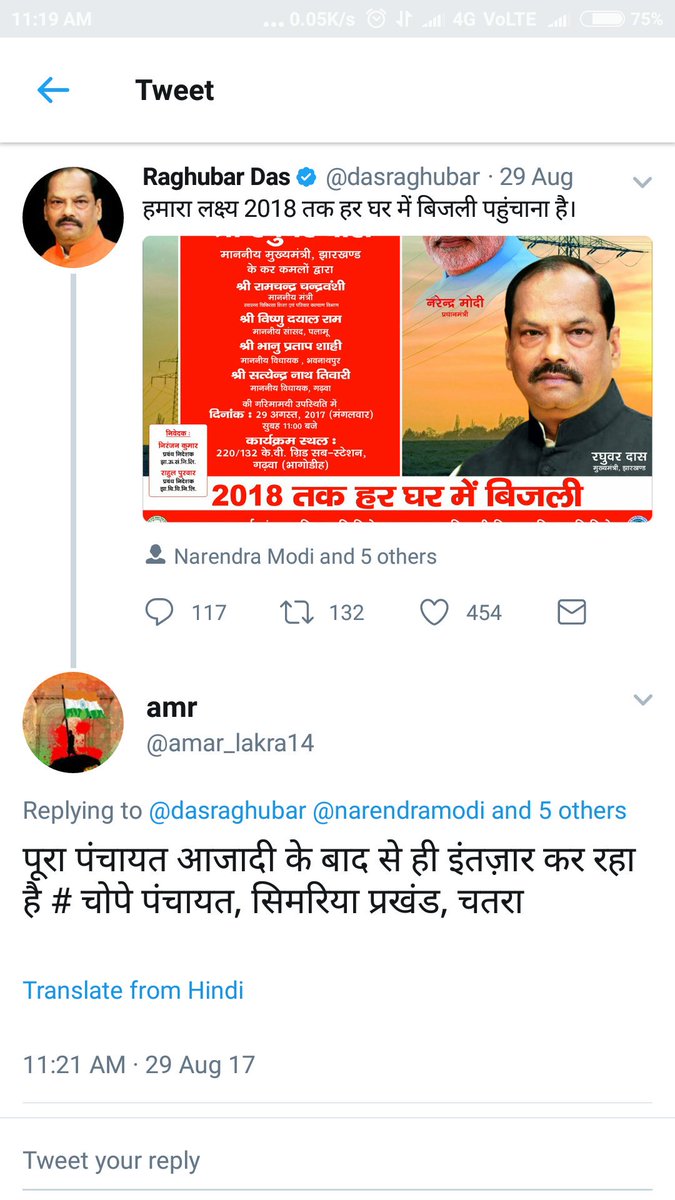Tap Raghubar Das verified badge
The width and height of the screenshot is (675, 1200).
click(307, 178)
